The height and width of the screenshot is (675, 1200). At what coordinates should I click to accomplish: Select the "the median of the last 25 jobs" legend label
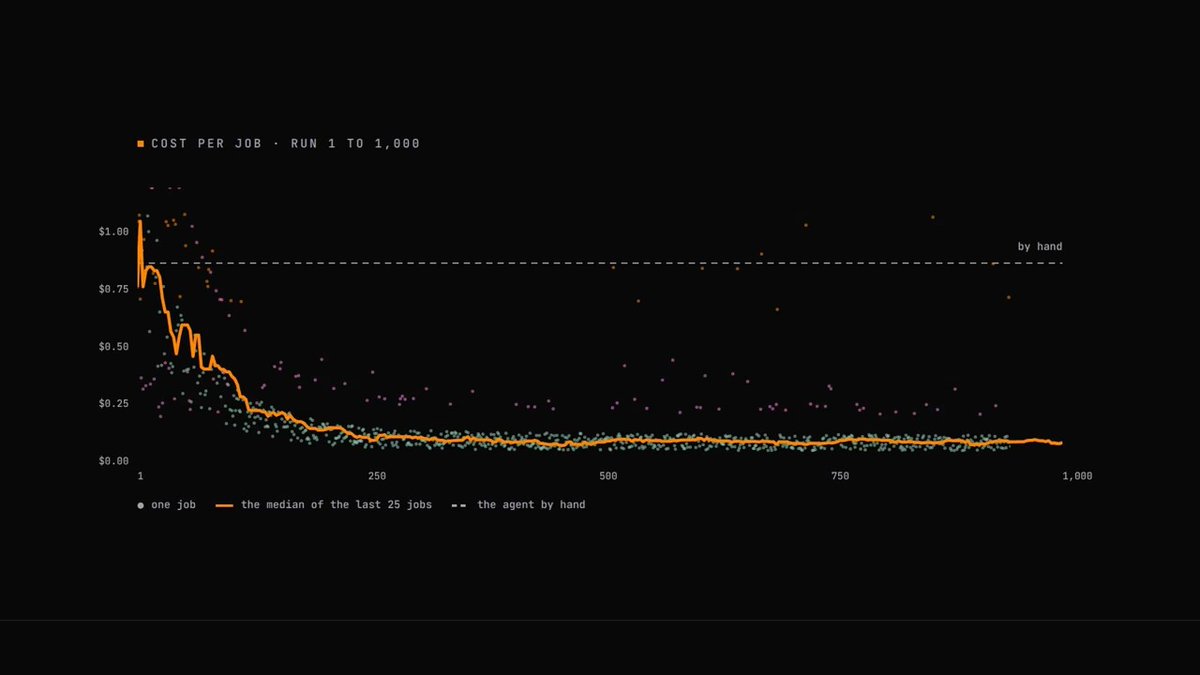337,505
